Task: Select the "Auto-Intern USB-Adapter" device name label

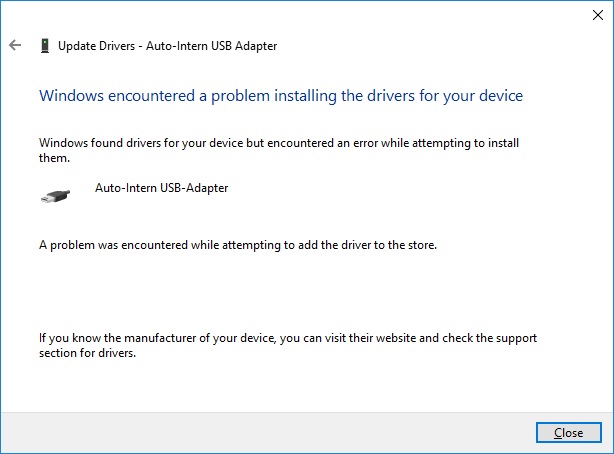Action: tap(161, 188)
